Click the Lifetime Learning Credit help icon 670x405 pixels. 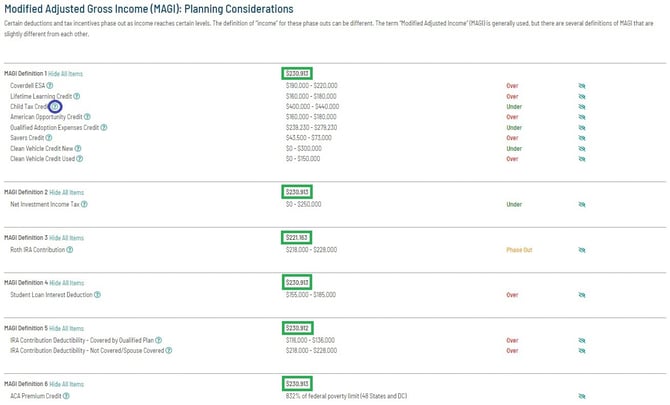77,96
